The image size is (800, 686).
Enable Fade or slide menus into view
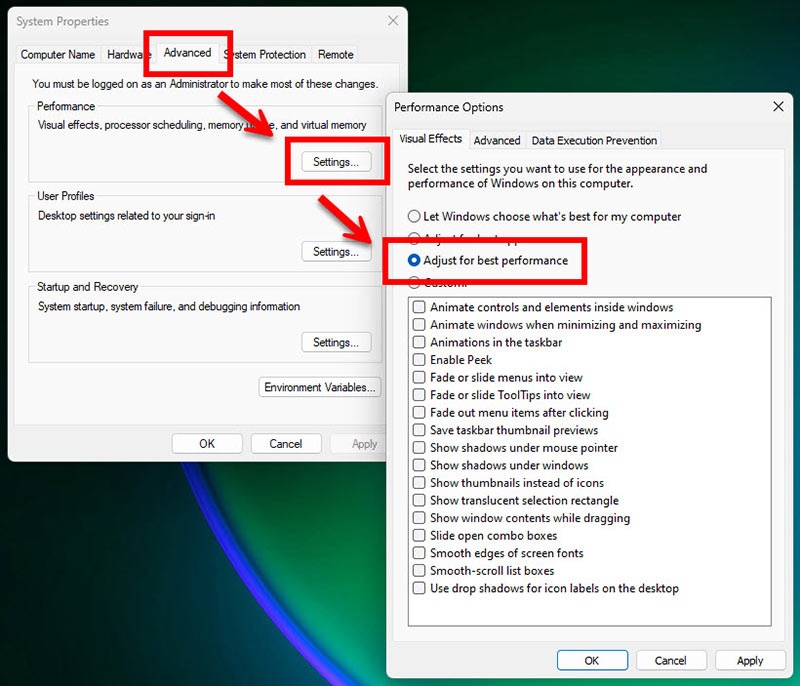pyautogui.click(x=497, y=377)
